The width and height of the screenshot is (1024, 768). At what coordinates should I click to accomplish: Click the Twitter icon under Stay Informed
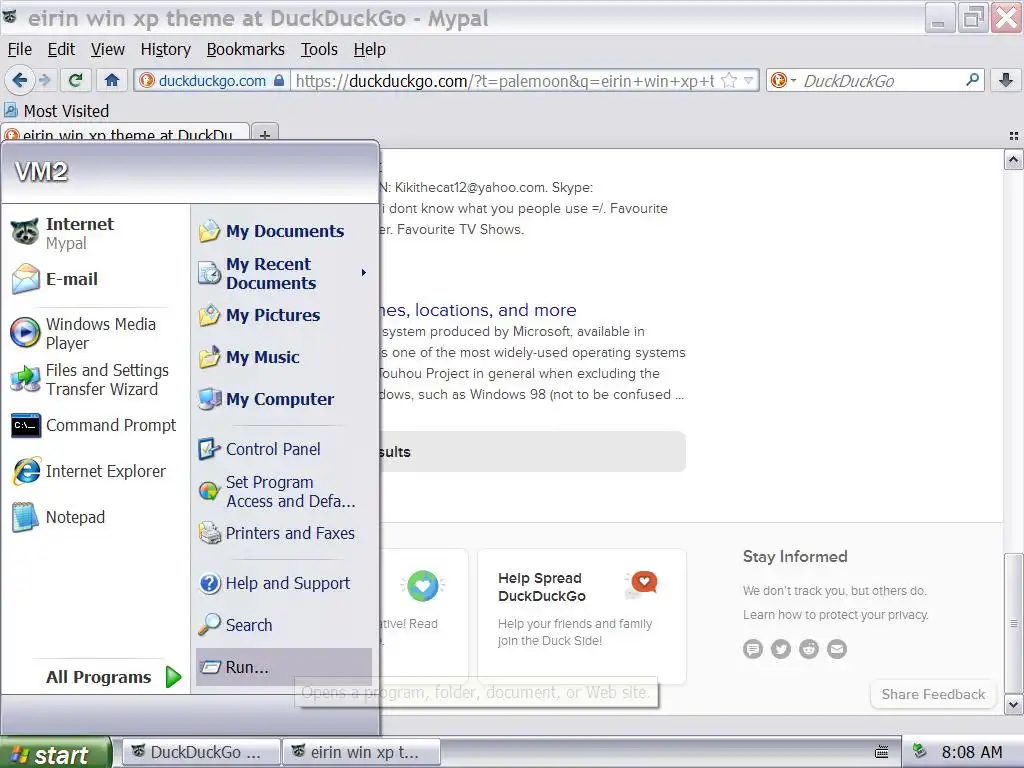click(x=780, y=648)
